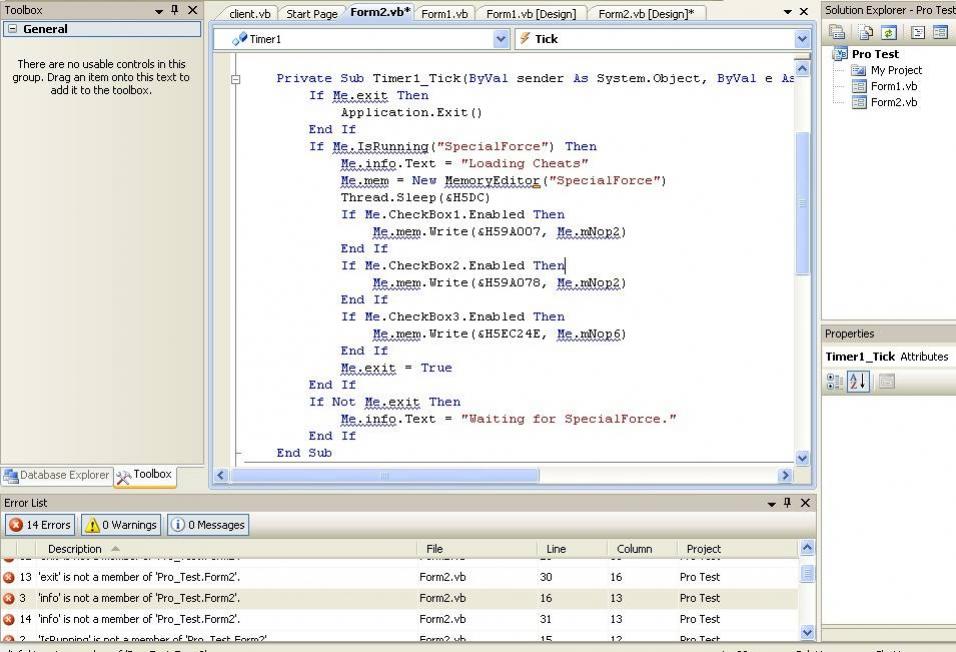Viewport: 956px width, 652px height.
Task: Close the Toolbox panel
Action: pyautogui.click(x=193, y=10)
